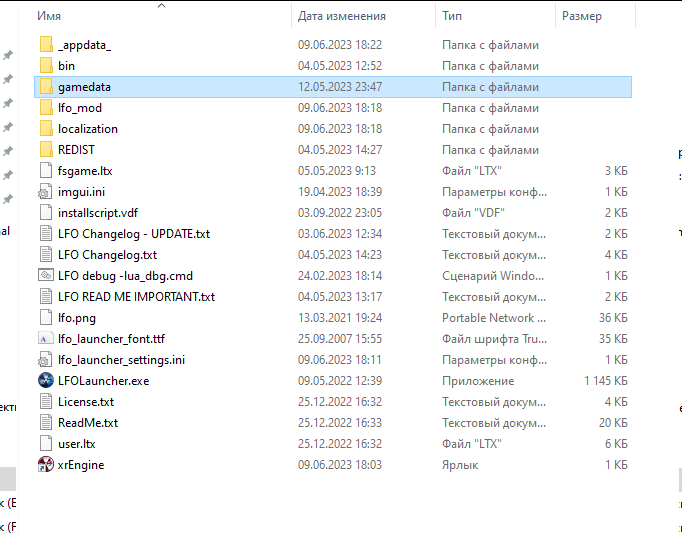This screenshot has height=535, width=682.
Task: Click the lfo_launcher_settings.ini gear icon
Action: click(46, 360)
